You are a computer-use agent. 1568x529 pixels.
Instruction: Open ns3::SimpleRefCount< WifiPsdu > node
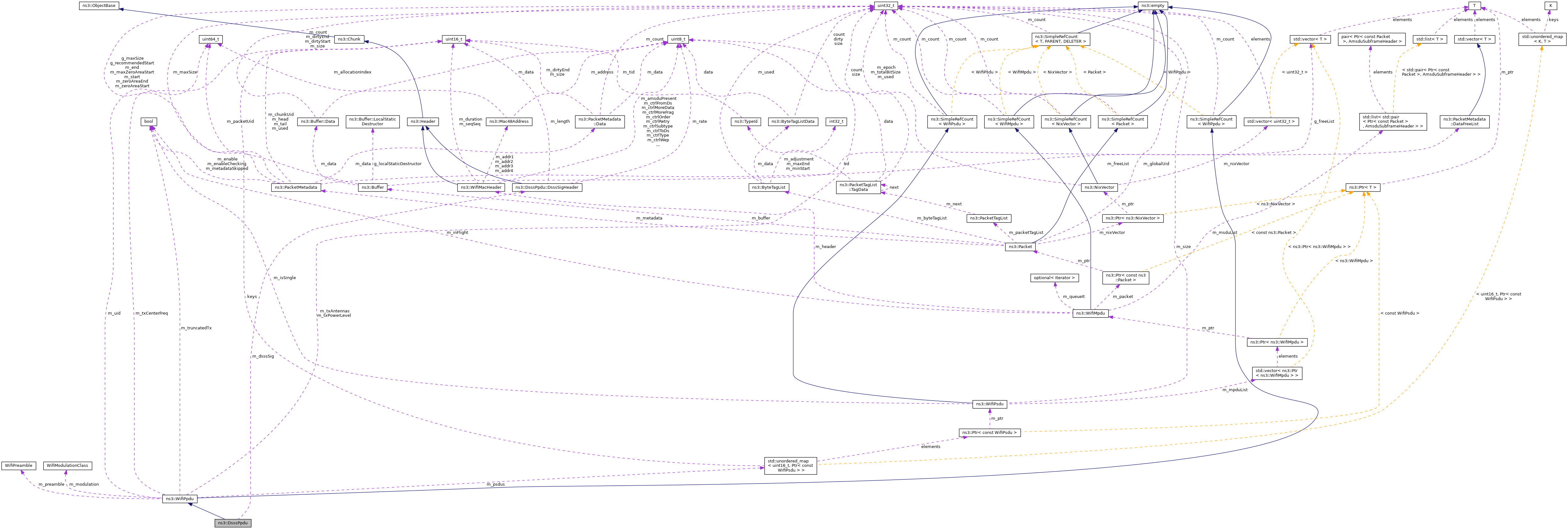point(952,122)
